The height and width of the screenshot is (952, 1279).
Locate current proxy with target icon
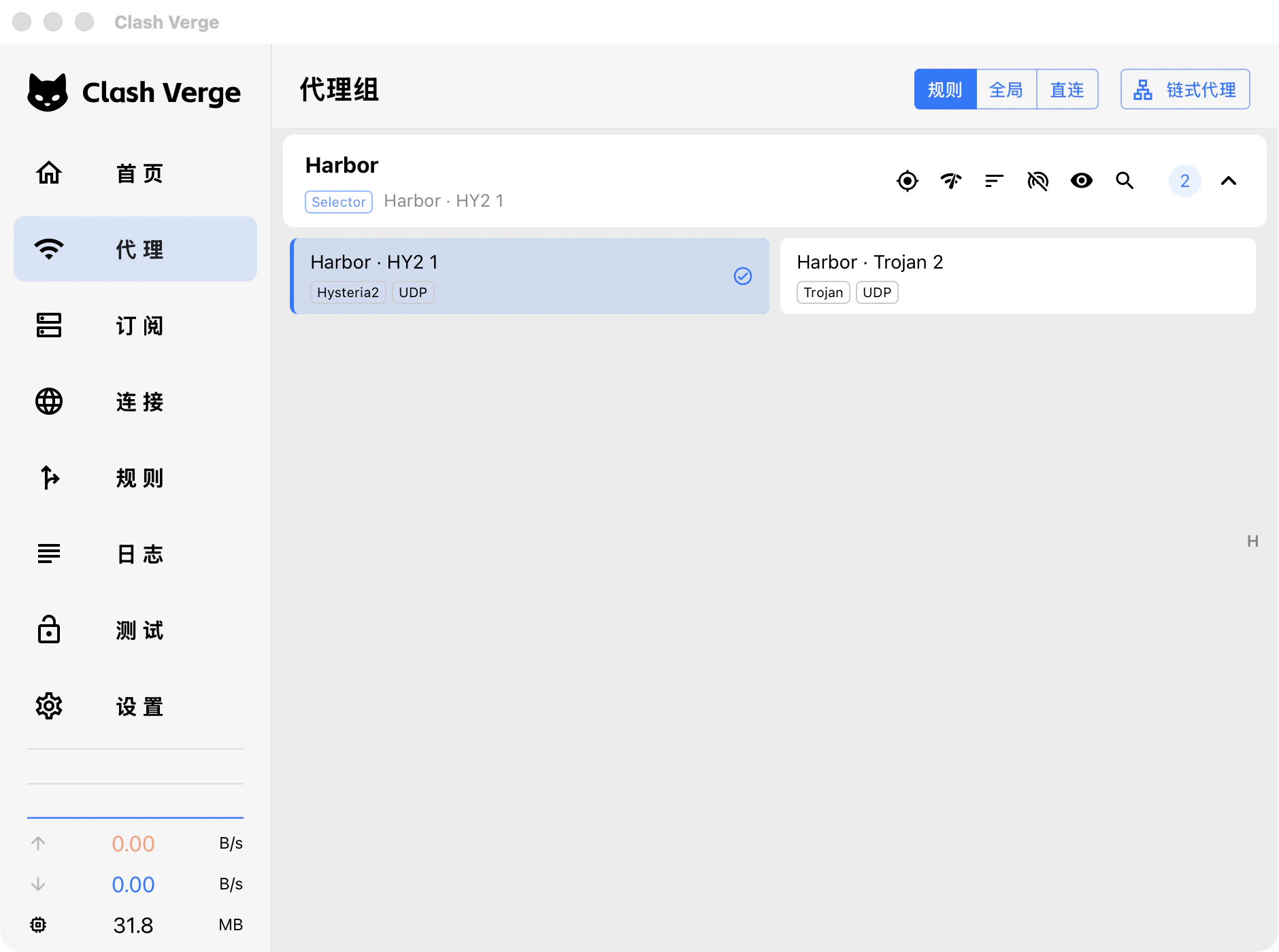pyautogui.click(x=908, y=181)
